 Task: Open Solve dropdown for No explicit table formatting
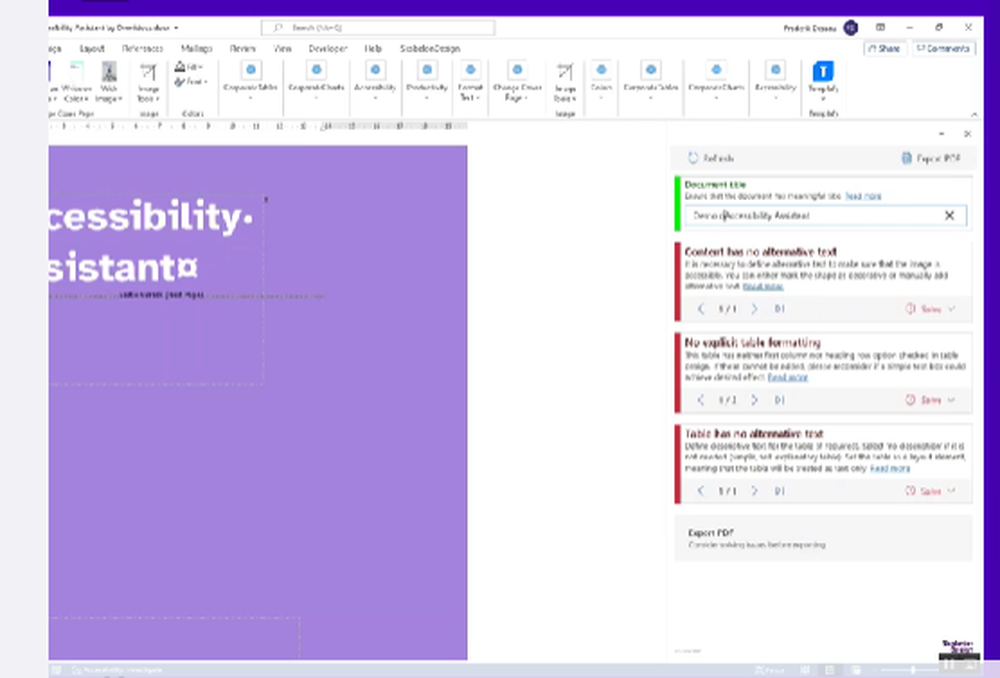click(930, 400)
